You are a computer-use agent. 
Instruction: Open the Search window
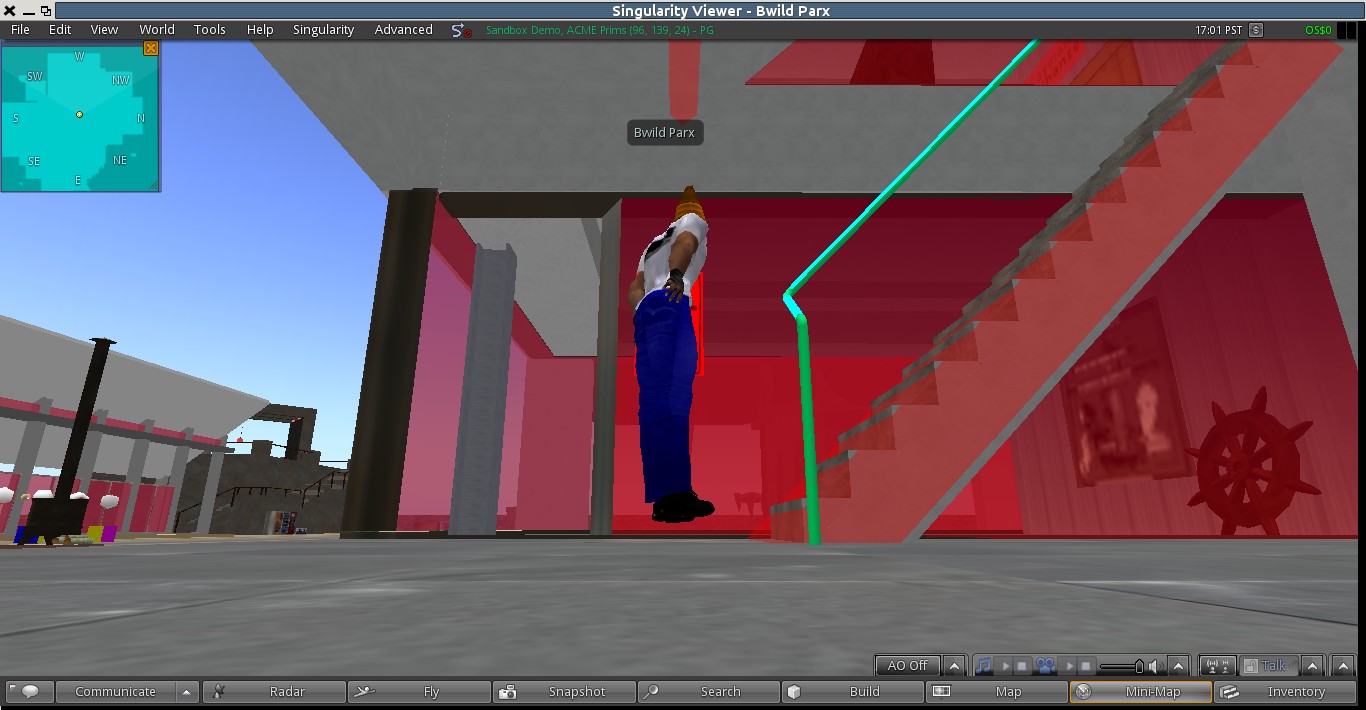coord(709,691)
